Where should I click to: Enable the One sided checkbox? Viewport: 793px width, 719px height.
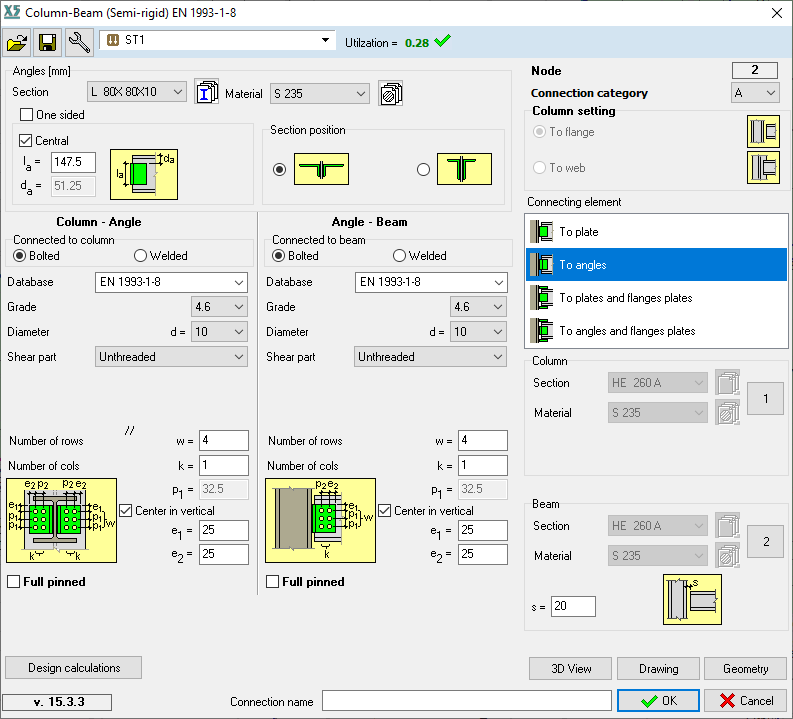point(26,115)
